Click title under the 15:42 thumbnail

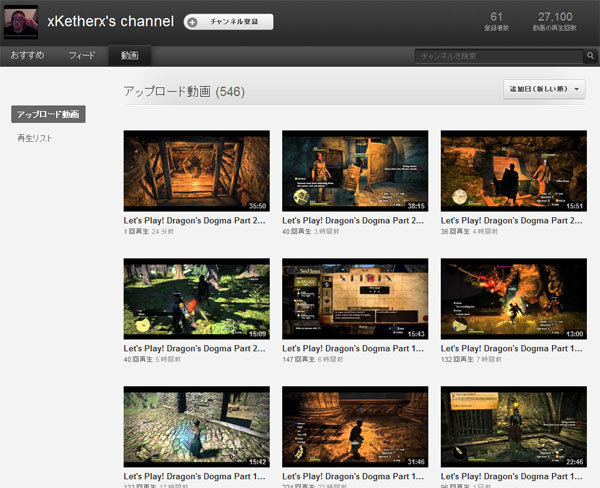(194, 477)
